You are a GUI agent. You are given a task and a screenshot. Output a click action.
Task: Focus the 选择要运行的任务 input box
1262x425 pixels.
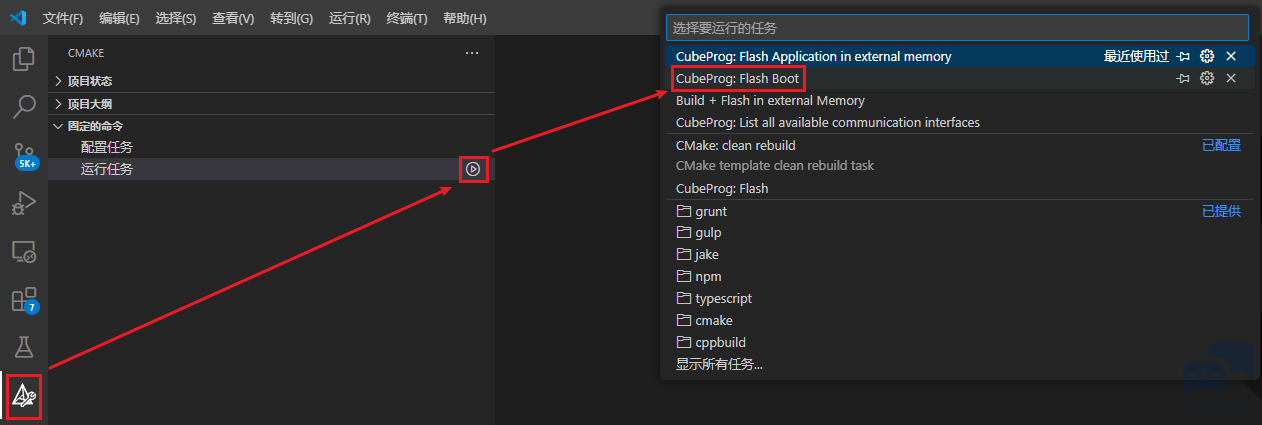(x=958, y=27)
